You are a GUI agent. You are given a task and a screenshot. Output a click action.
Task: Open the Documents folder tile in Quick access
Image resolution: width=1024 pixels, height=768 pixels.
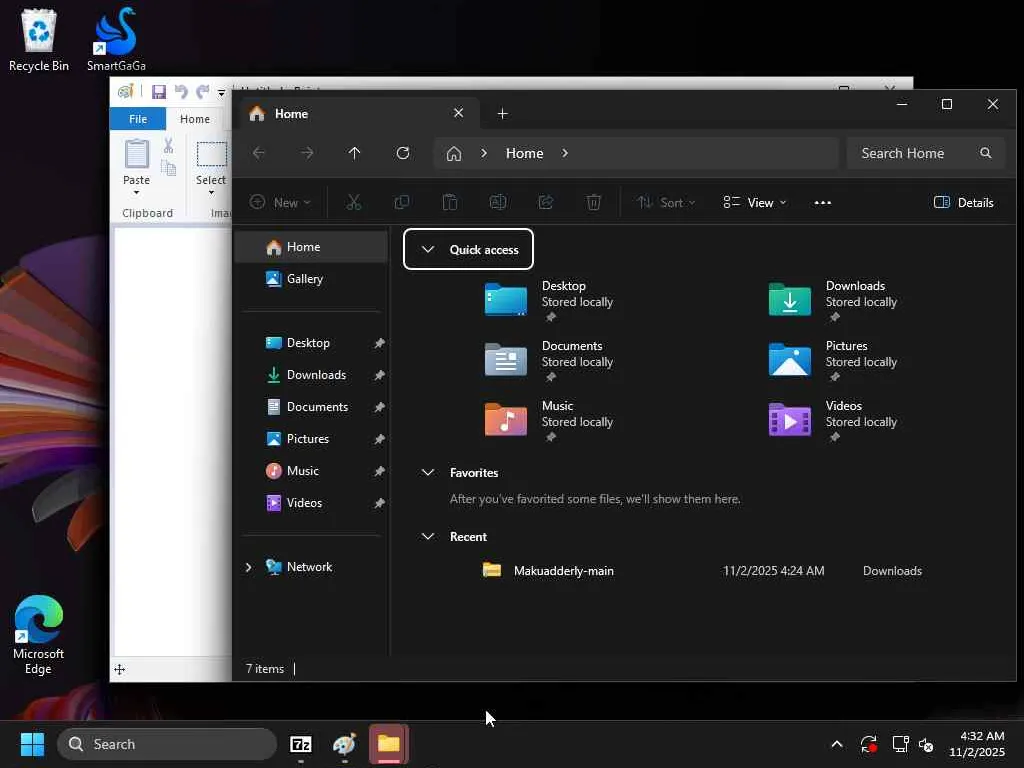[x=550, y=360]
